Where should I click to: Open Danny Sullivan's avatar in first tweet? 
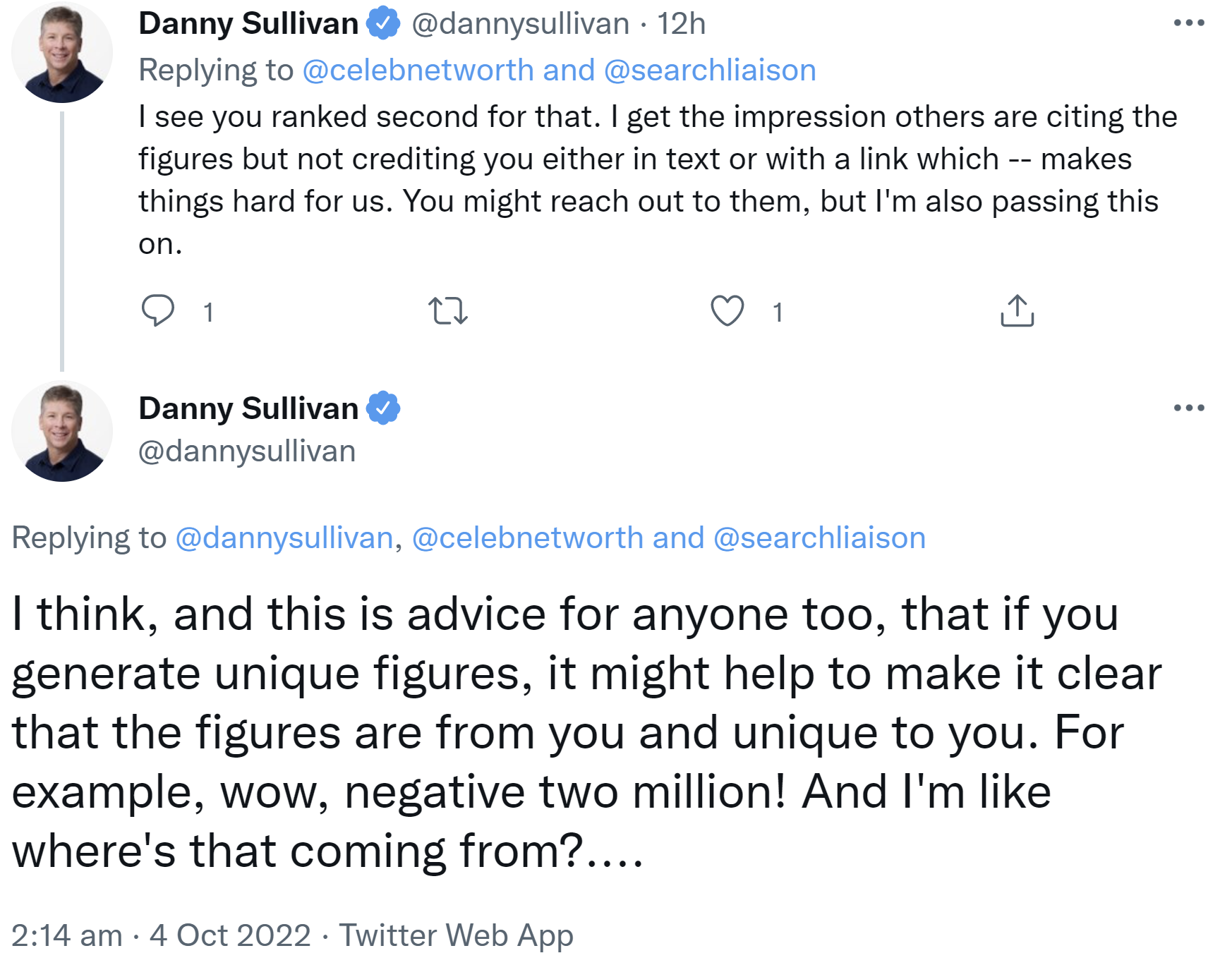(62, 53)
